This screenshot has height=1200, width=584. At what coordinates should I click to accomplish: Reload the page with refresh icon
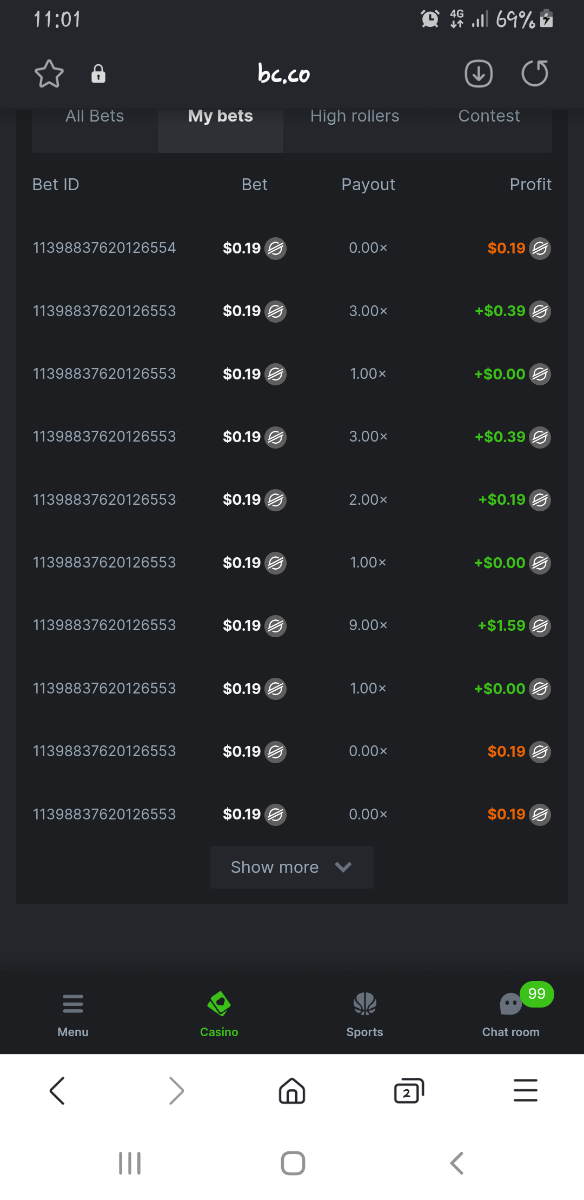coord(535,73)
